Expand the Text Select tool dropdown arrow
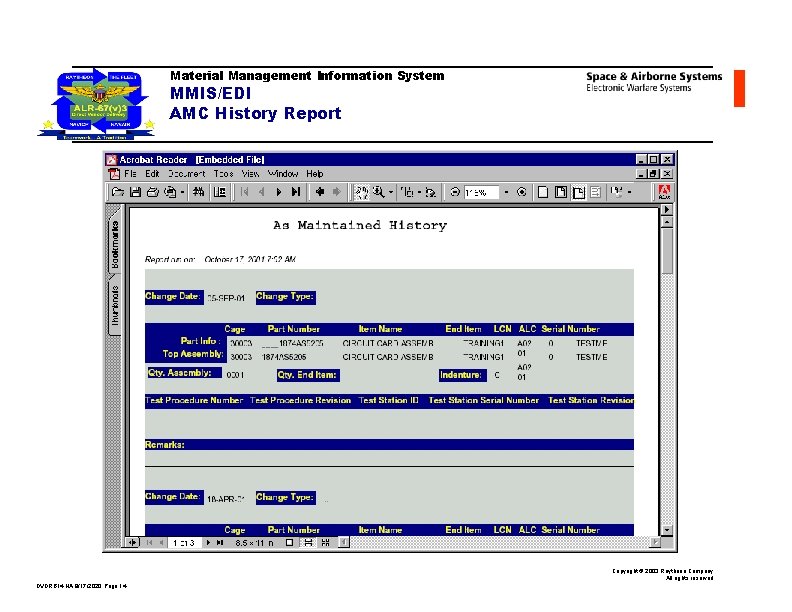 pyautogui.click(x=419, y=192)
